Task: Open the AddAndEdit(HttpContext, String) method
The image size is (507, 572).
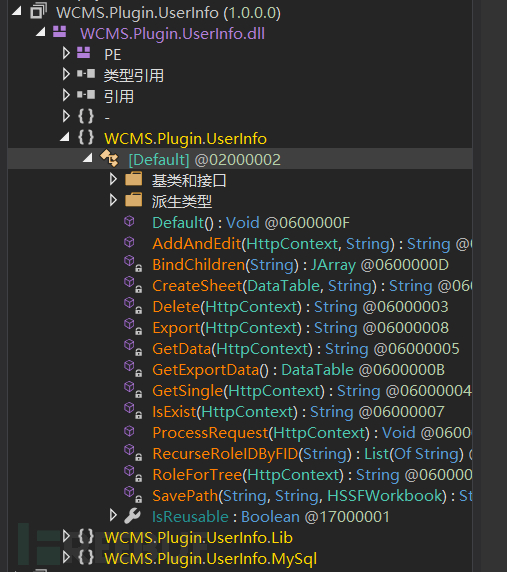Action: (x=312, y=244)
